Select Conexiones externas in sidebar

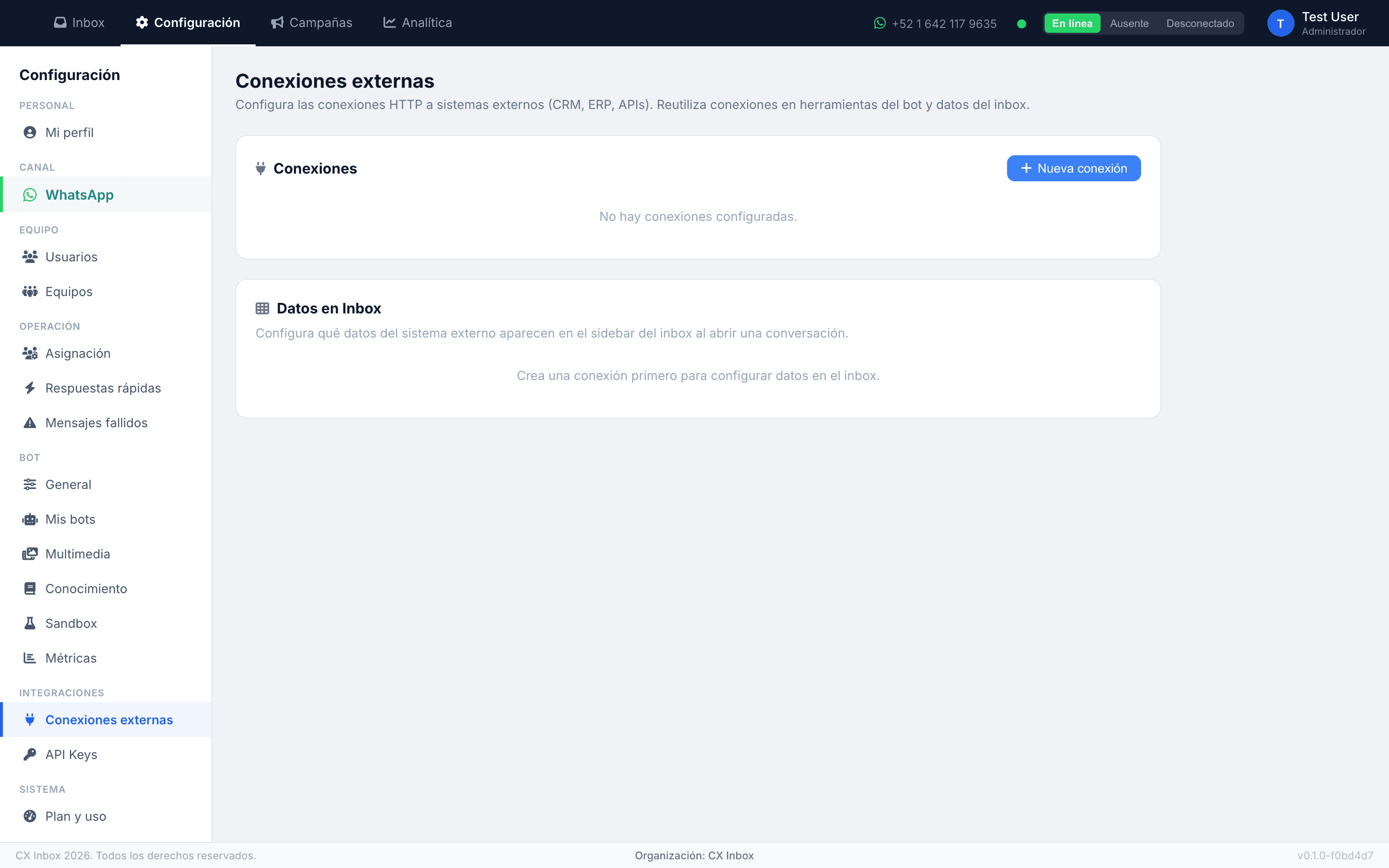click(x=106, y=720)
